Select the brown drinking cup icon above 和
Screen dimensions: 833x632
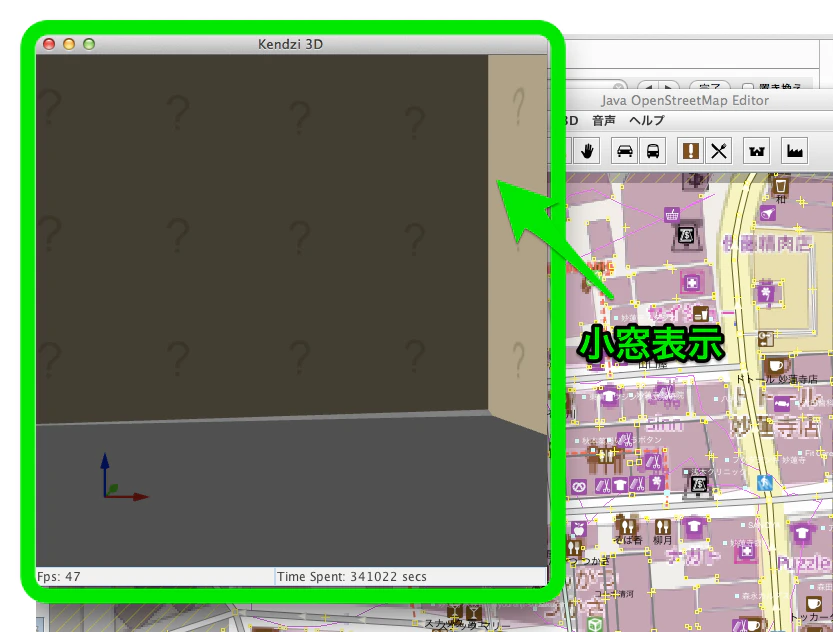coord(780,186)
